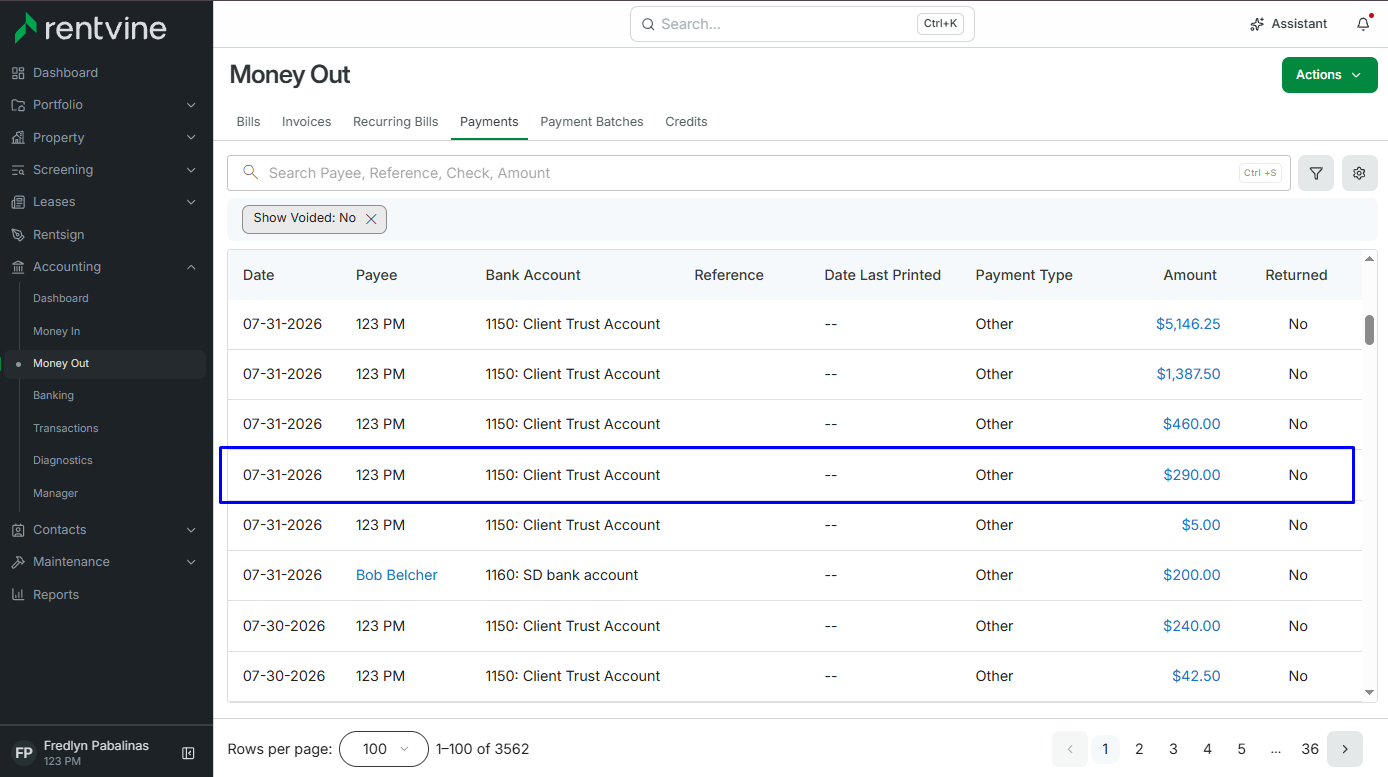The width and height of the screenshot is (1388, 777).
Task: Go to page 4 of results
Action: (x=1207, y=749)
